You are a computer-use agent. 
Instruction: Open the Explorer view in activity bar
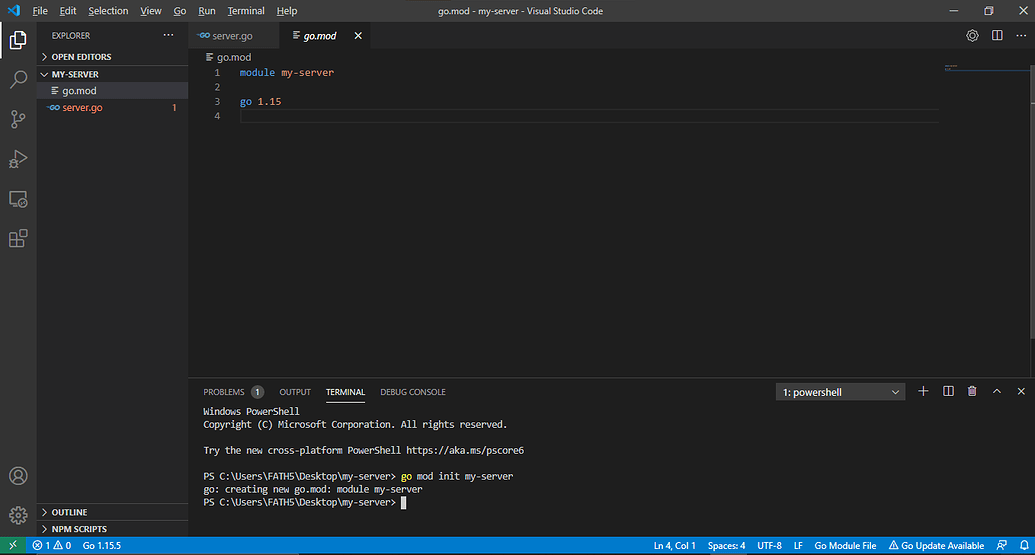18,40
